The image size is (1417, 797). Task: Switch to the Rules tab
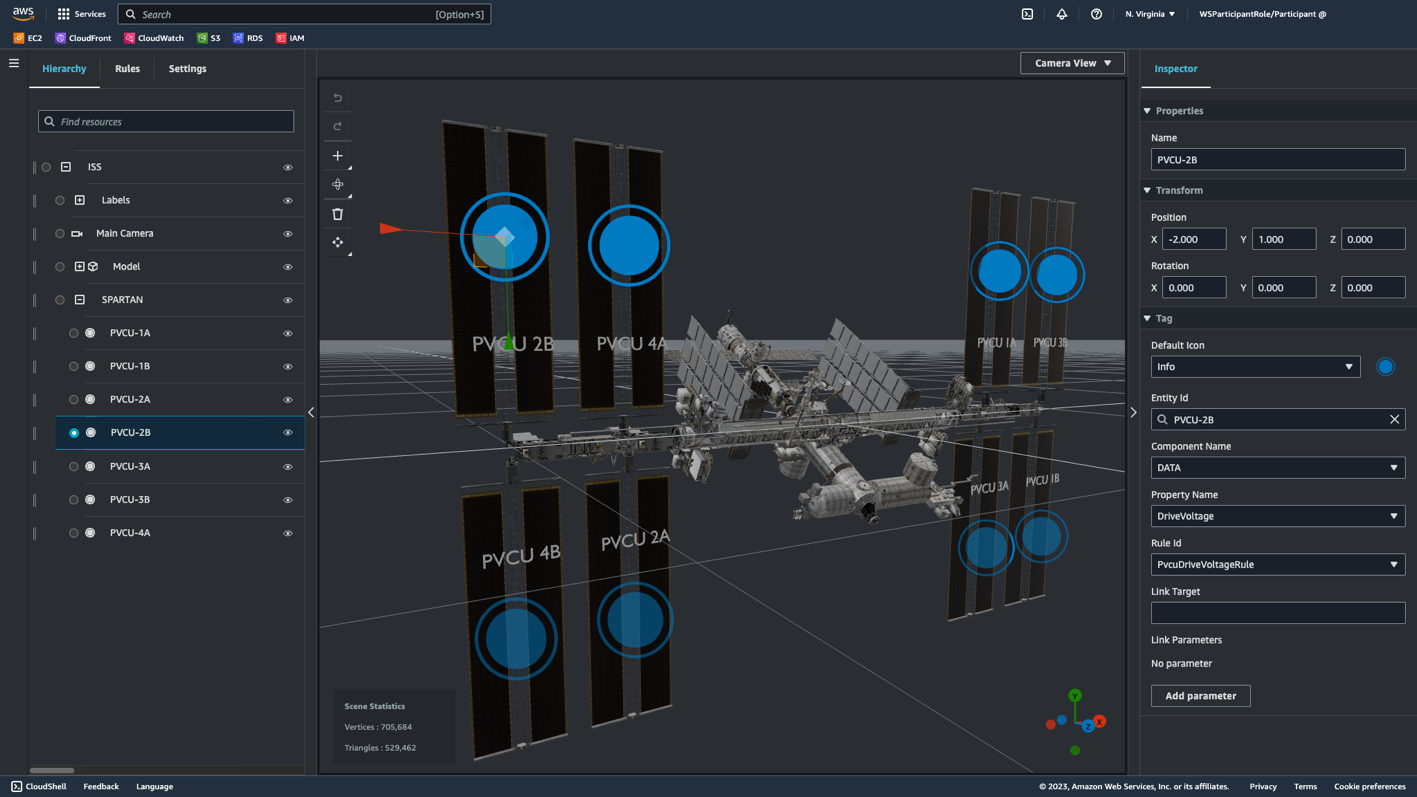point(127,69)
